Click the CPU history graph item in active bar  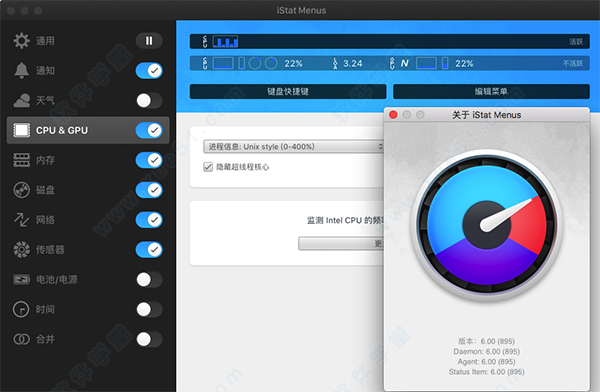coord(225,41)
